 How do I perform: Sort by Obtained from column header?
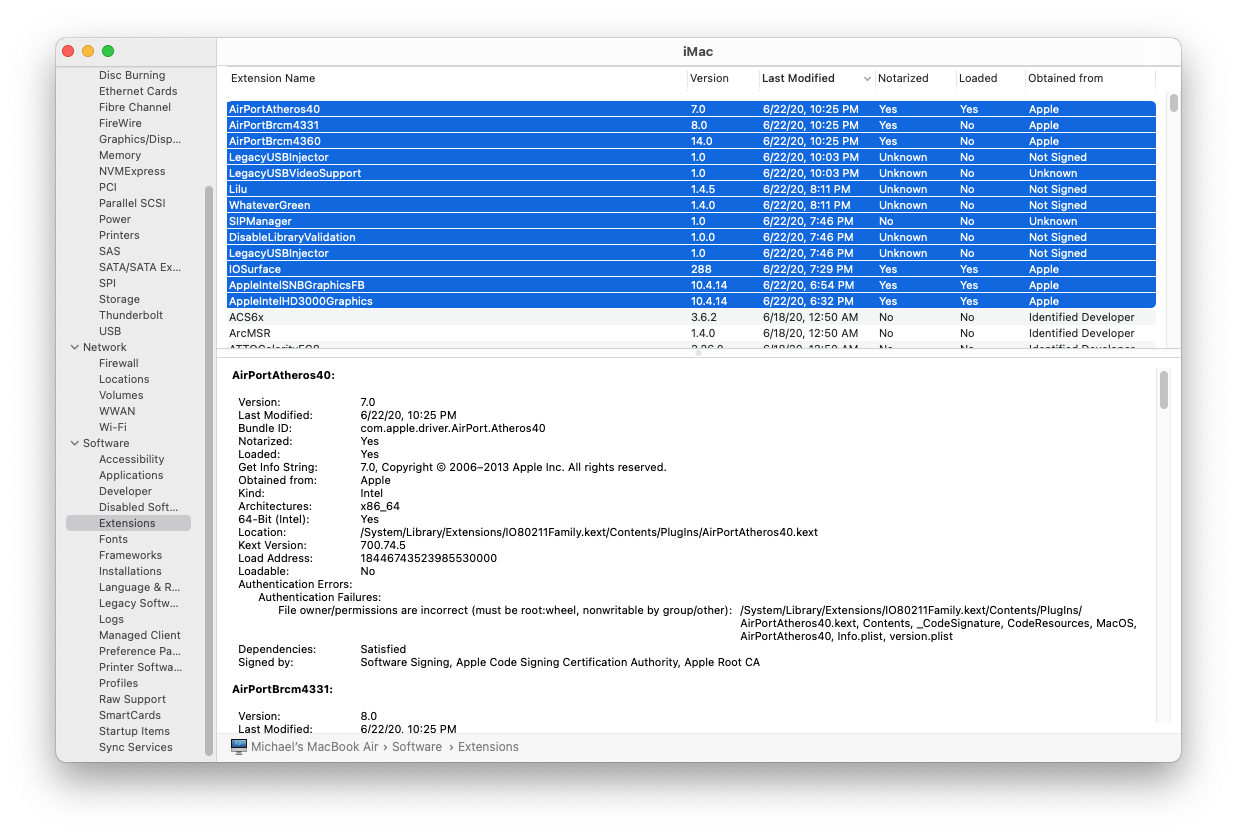[1065, 78]
